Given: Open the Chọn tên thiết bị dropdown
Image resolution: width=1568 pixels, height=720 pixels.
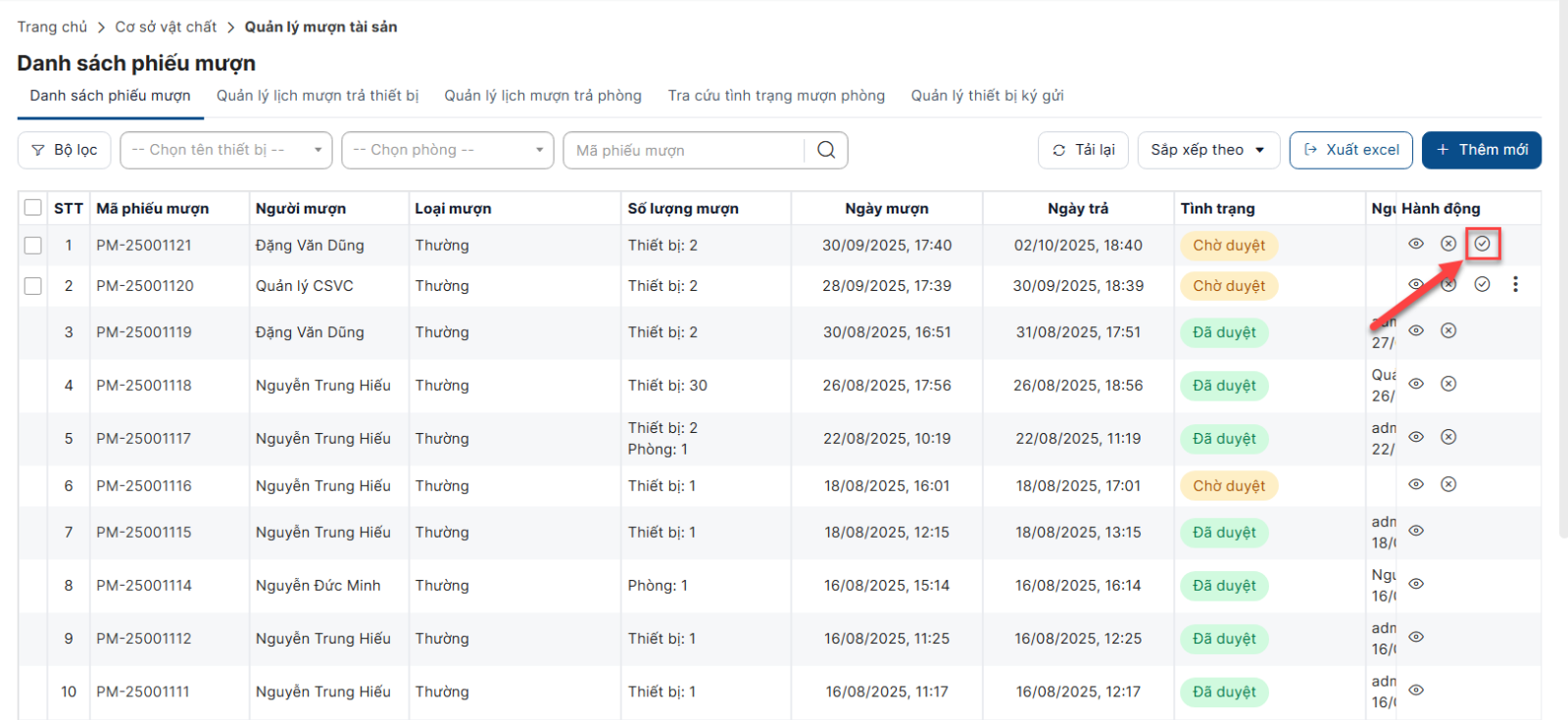Looking at the screenshot, I should point(225,150).
